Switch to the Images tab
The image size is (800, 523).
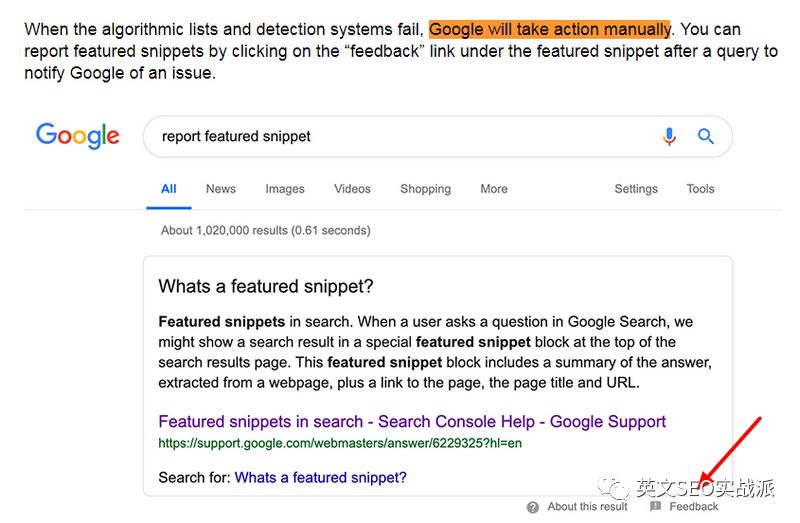(285, 189)
